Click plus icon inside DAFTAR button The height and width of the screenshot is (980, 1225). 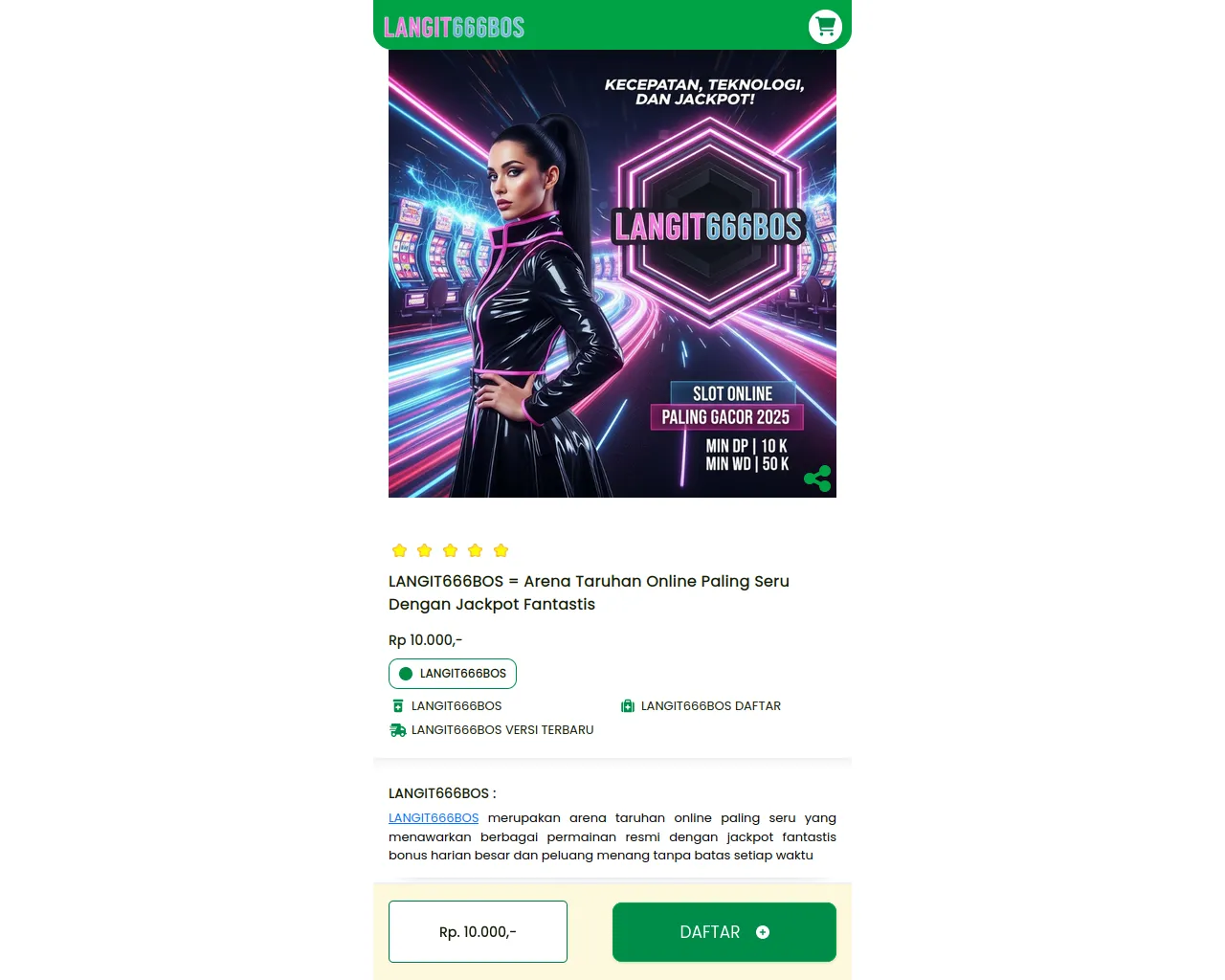763,932
